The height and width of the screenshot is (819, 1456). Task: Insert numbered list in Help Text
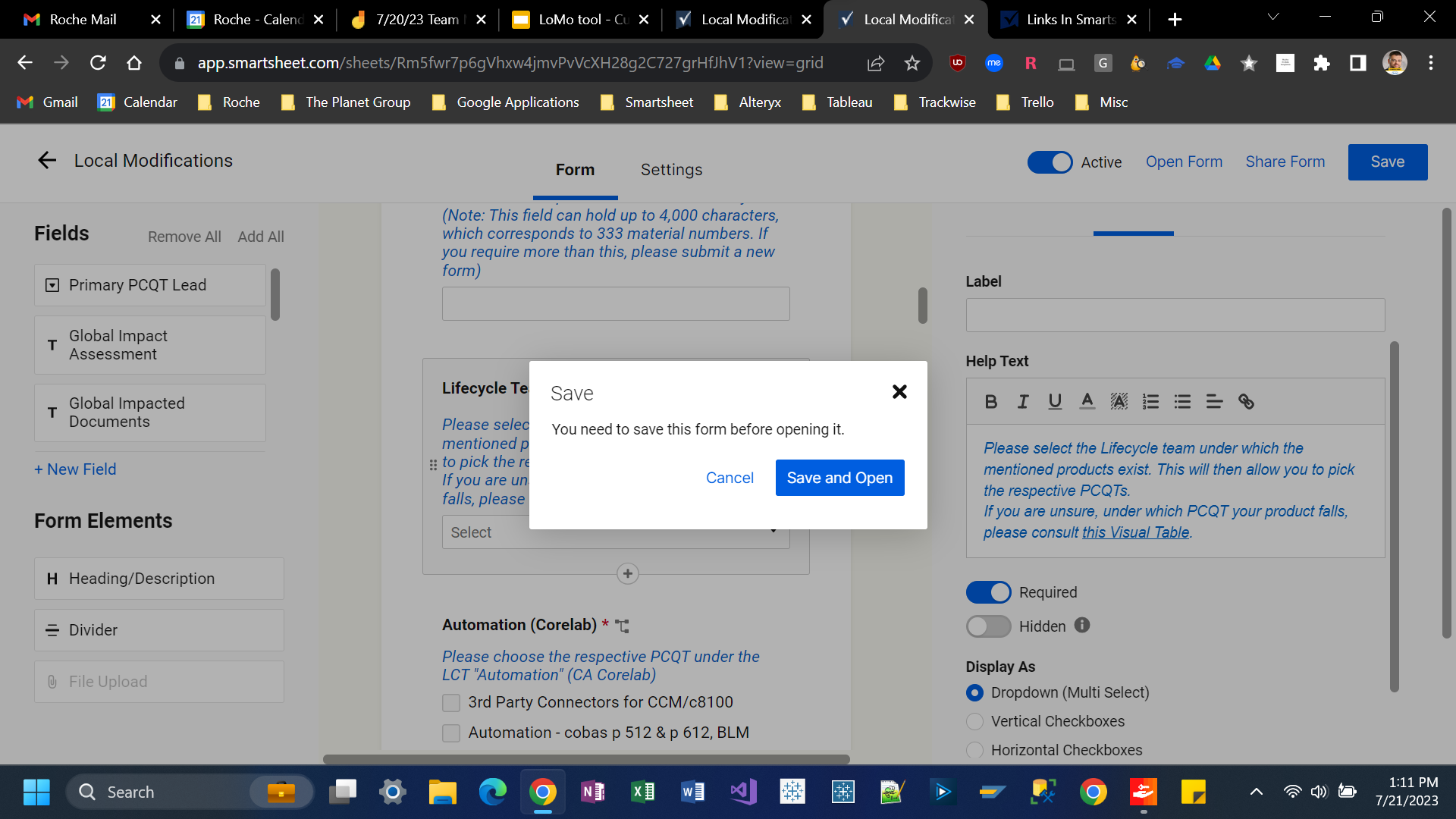point(1150,402)
